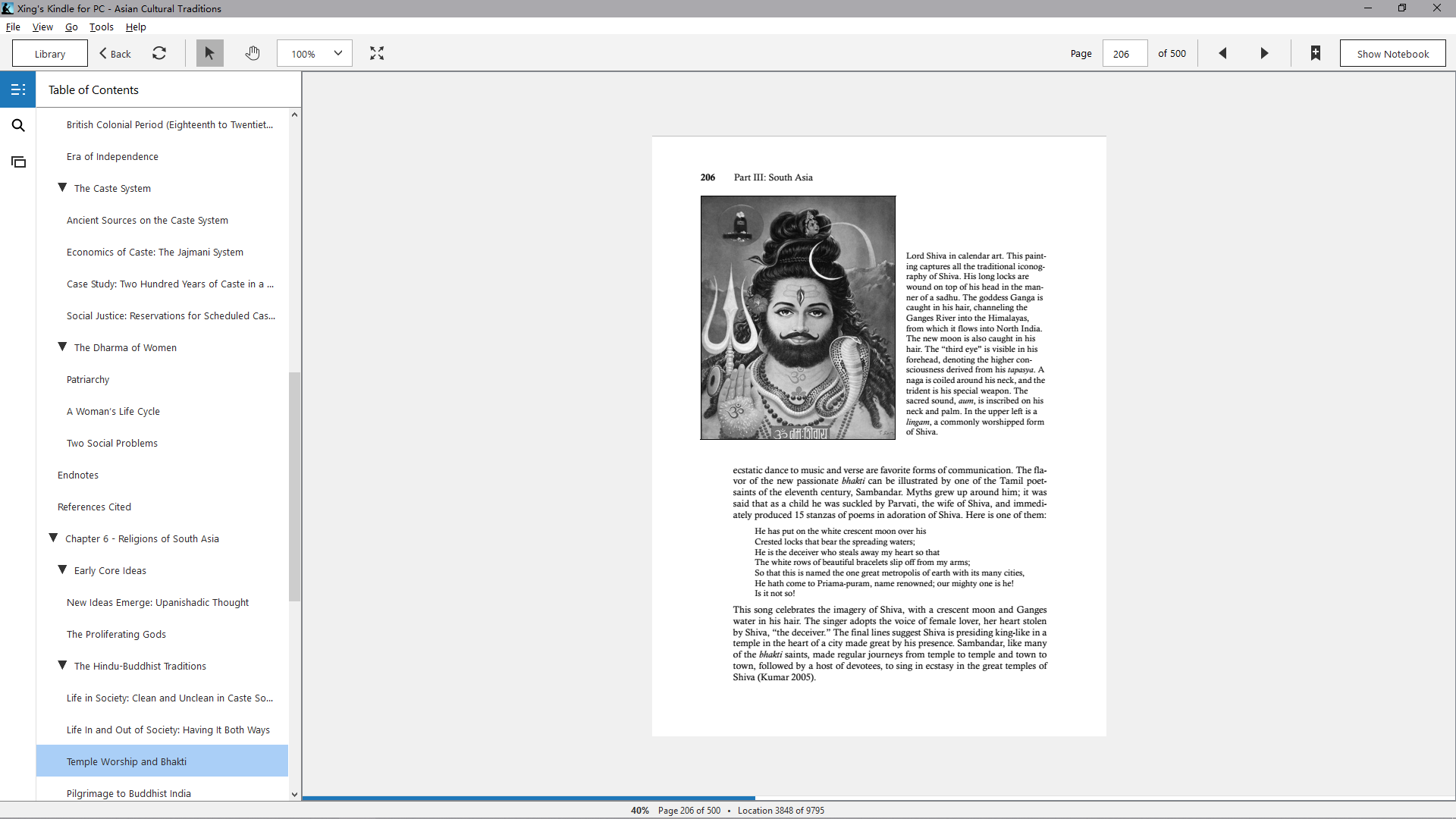Restore down the Kindle window
Viewport: 1456px width, 819px height.
1402,8
